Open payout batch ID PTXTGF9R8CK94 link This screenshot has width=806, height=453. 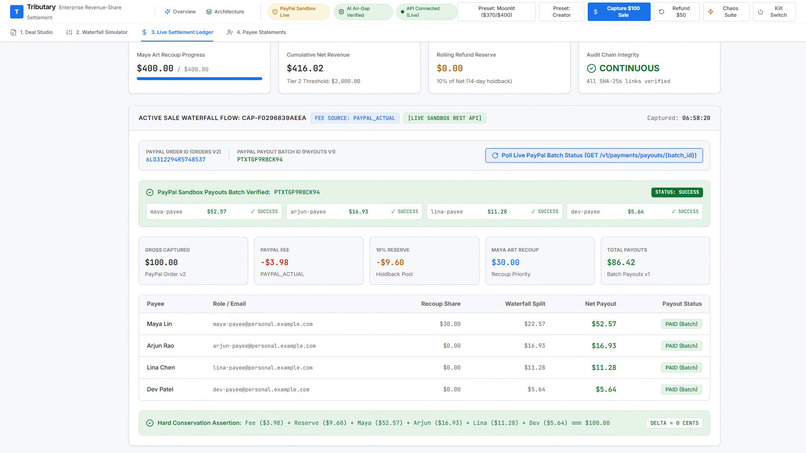260,160
